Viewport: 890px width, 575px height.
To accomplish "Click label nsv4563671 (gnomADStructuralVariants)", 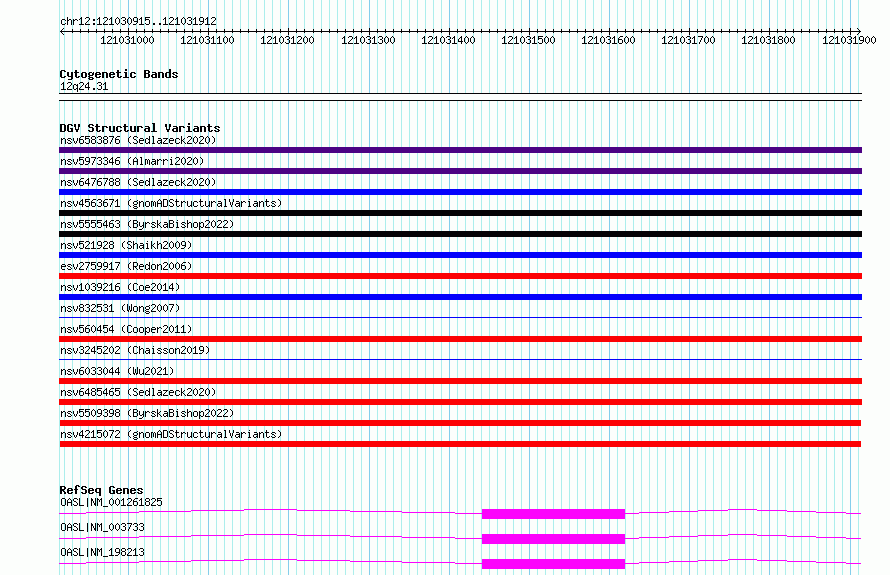I will [171, 203].
